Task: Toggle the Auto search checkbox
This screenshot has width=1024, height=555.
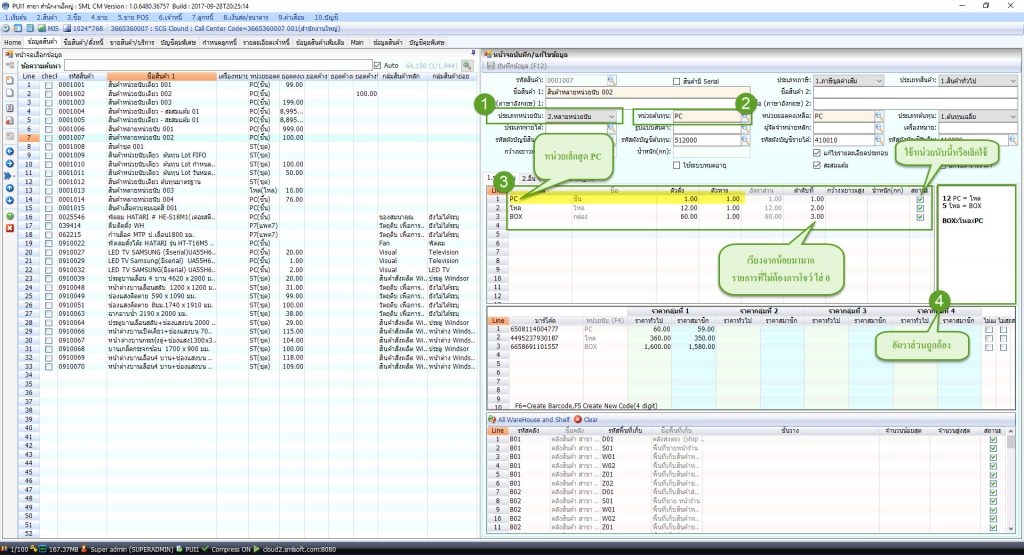Action: pos(377,65)
